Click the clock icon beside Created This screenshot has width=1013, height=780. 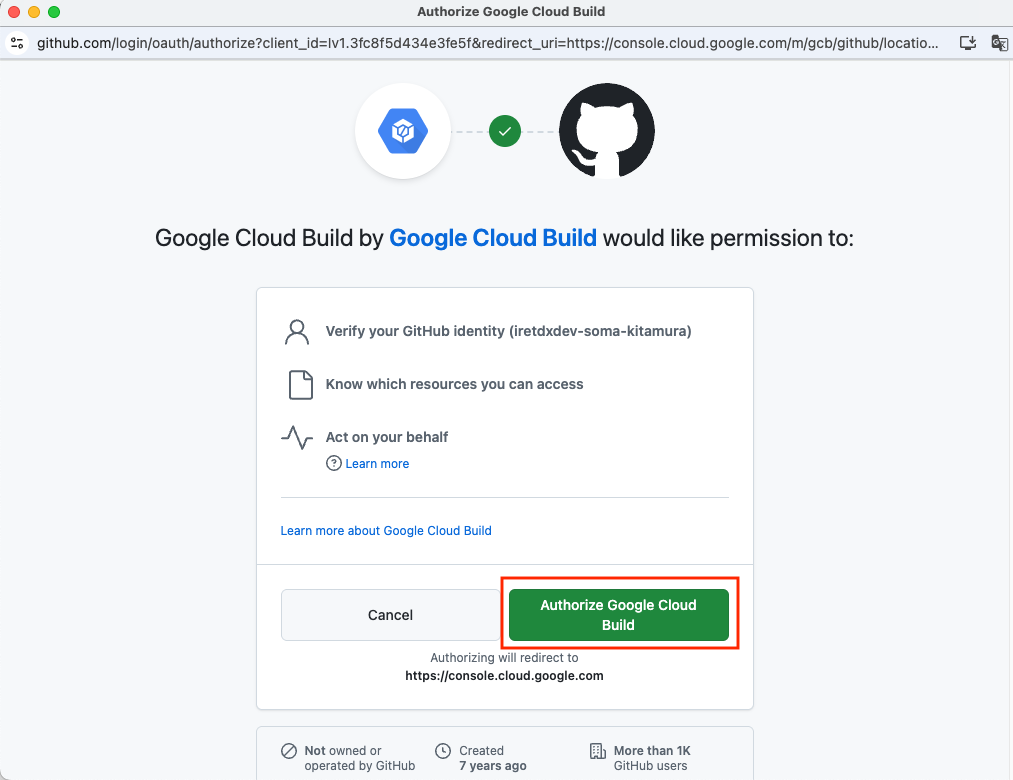[443, 751]
